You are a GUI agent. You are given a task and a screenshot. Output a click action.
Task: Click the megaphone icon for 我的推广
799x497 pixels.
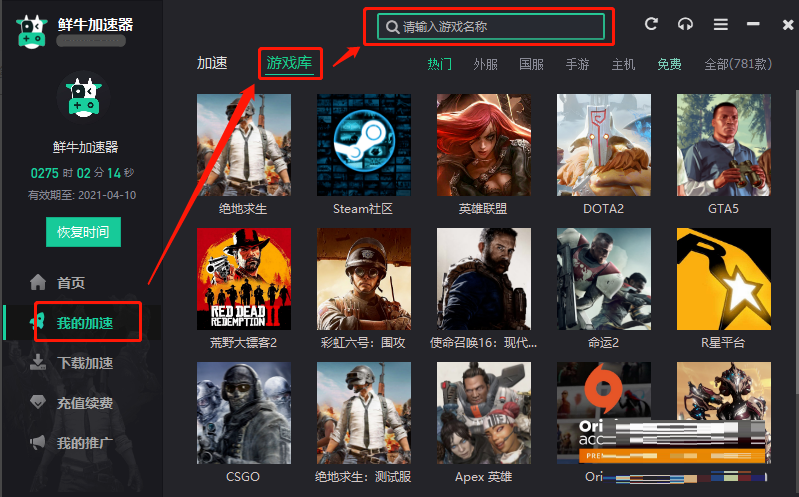coord(38,442)
